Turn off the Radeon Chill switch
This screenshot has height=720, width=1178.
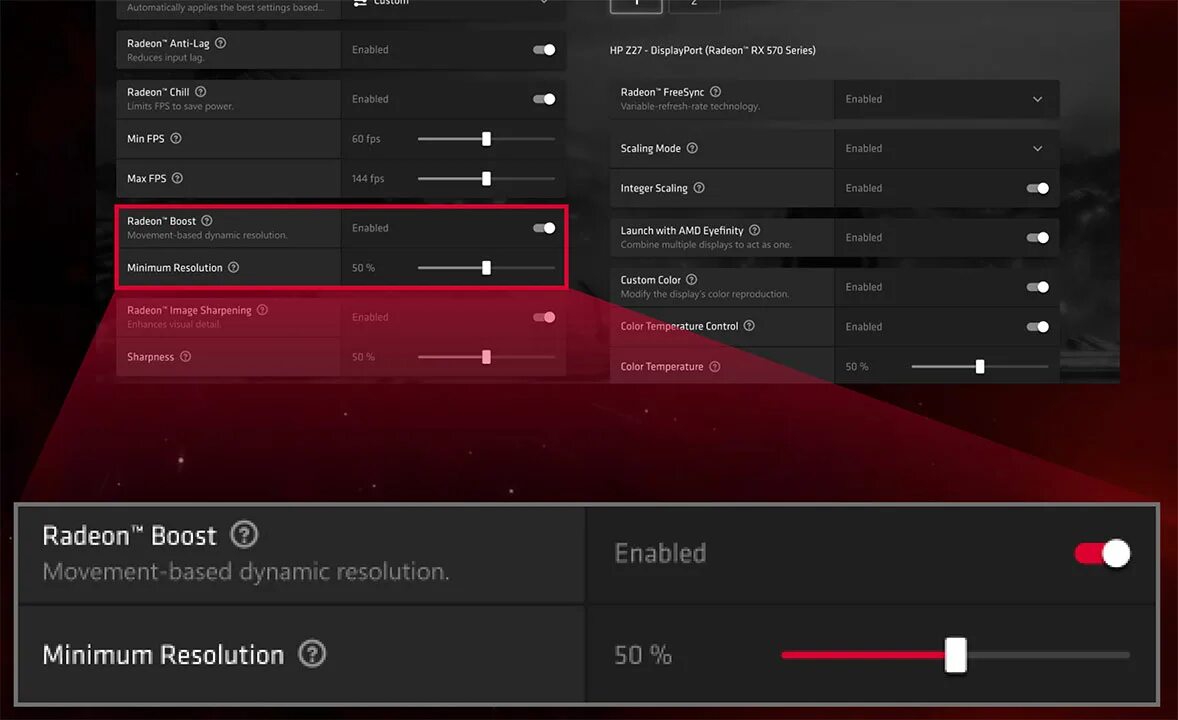(544, 99)
